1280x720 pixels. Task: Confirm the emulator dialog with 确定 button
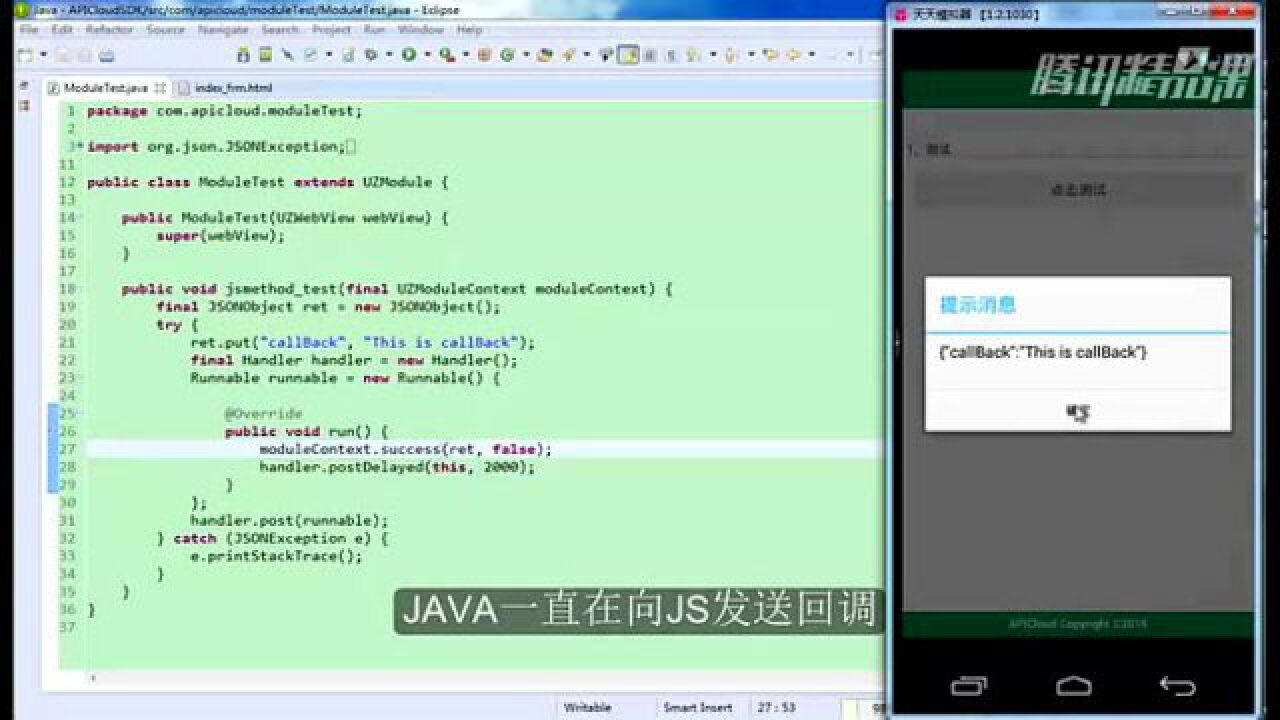1077,411
